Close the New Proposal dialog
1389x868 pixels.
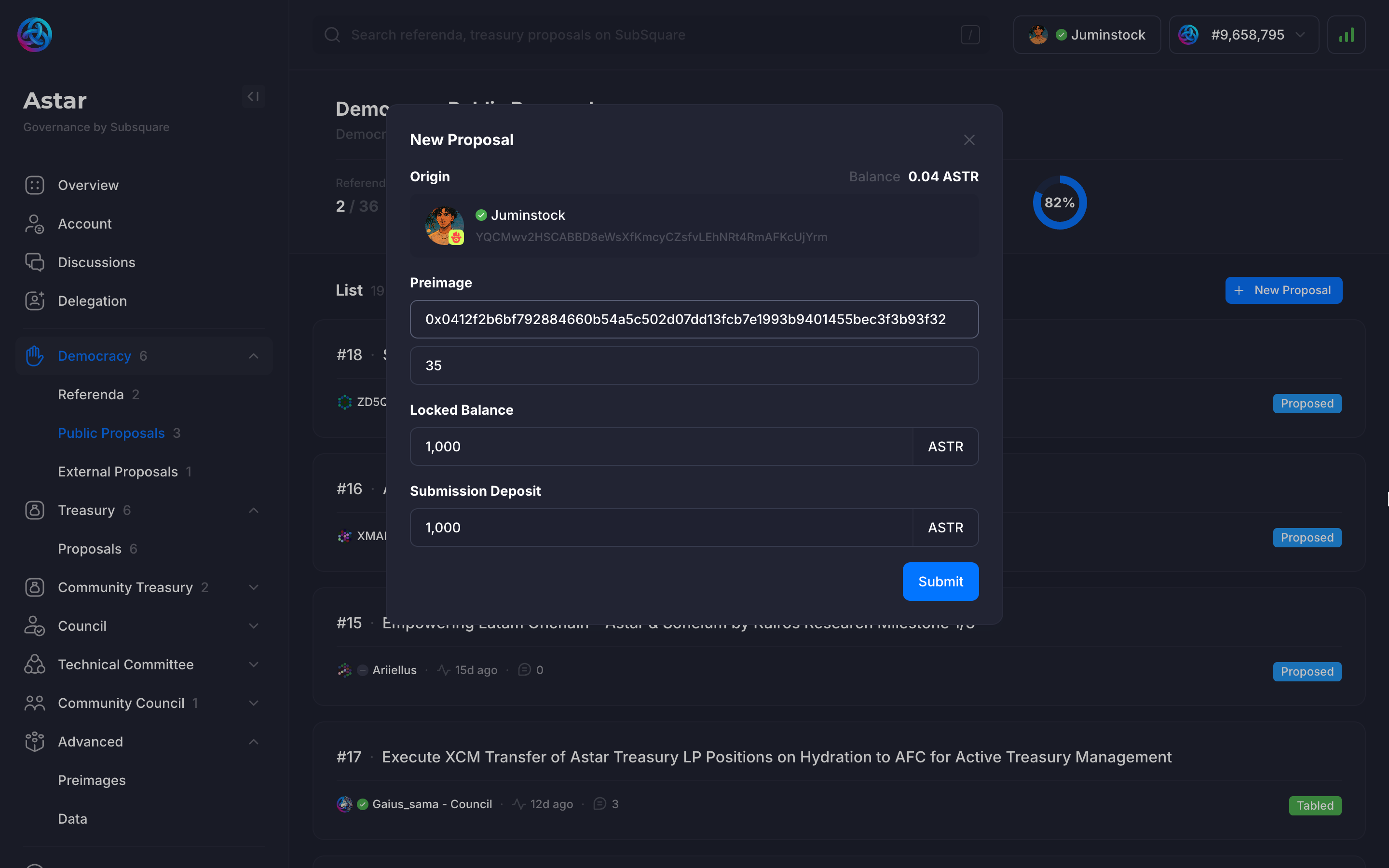pyautogui.click(x=969, y=140)
